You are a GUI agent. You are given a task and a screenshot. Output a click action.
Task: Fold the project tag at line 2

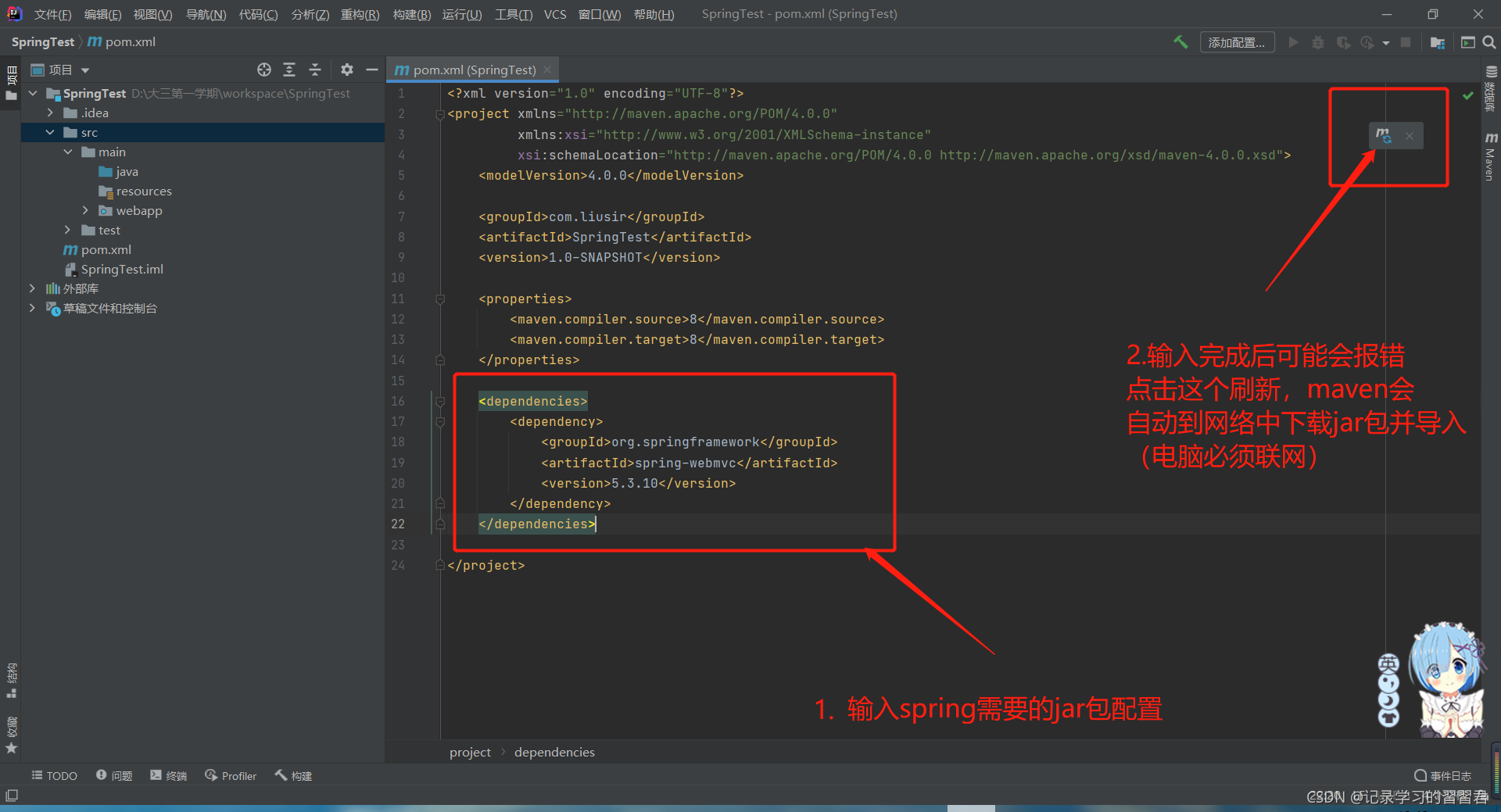(x=440, y=114)
